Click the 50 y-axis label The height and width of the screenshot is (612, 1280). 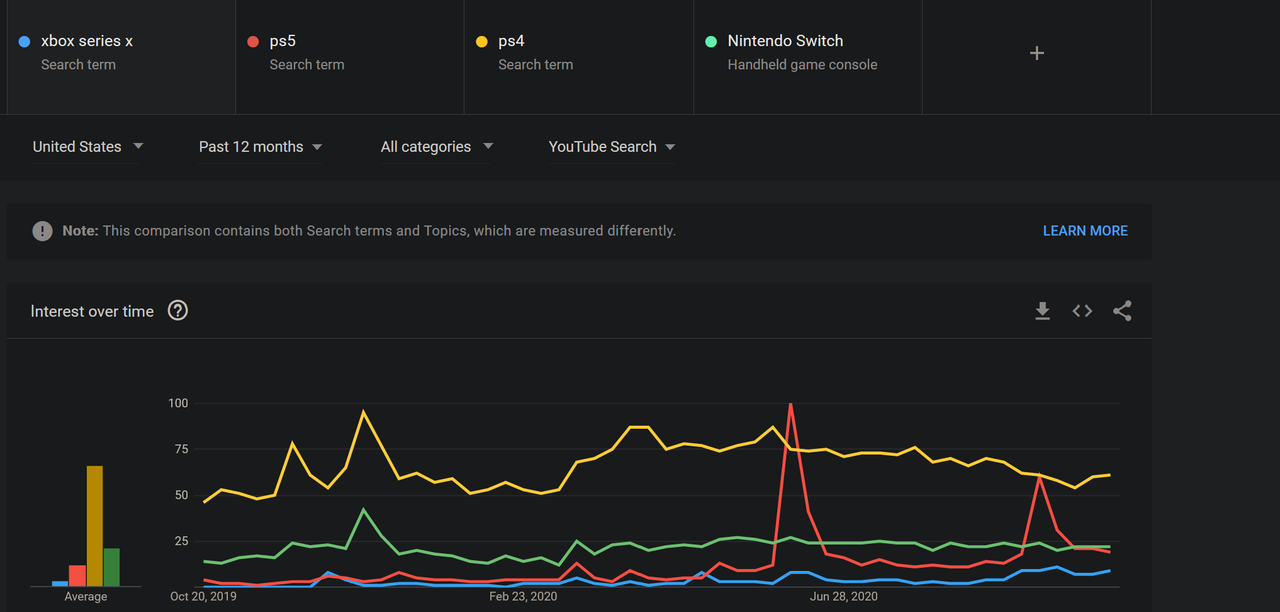(181, 495)
